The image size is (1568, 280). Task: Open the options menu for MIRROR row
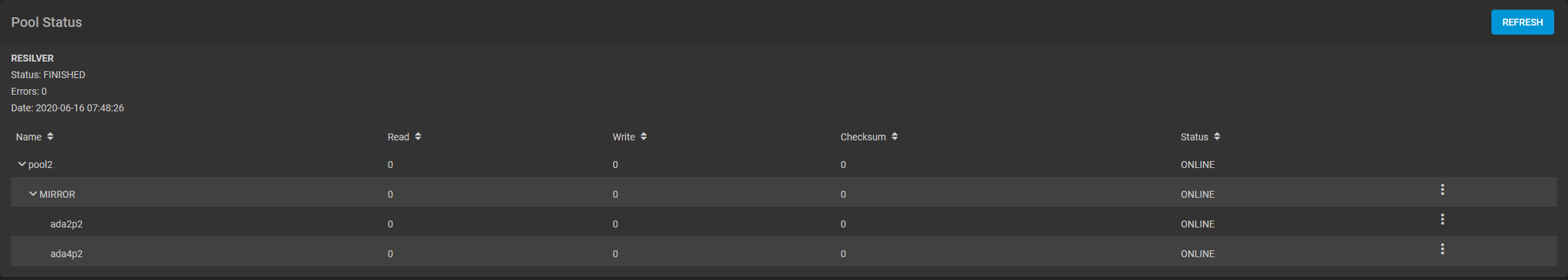1442,189
